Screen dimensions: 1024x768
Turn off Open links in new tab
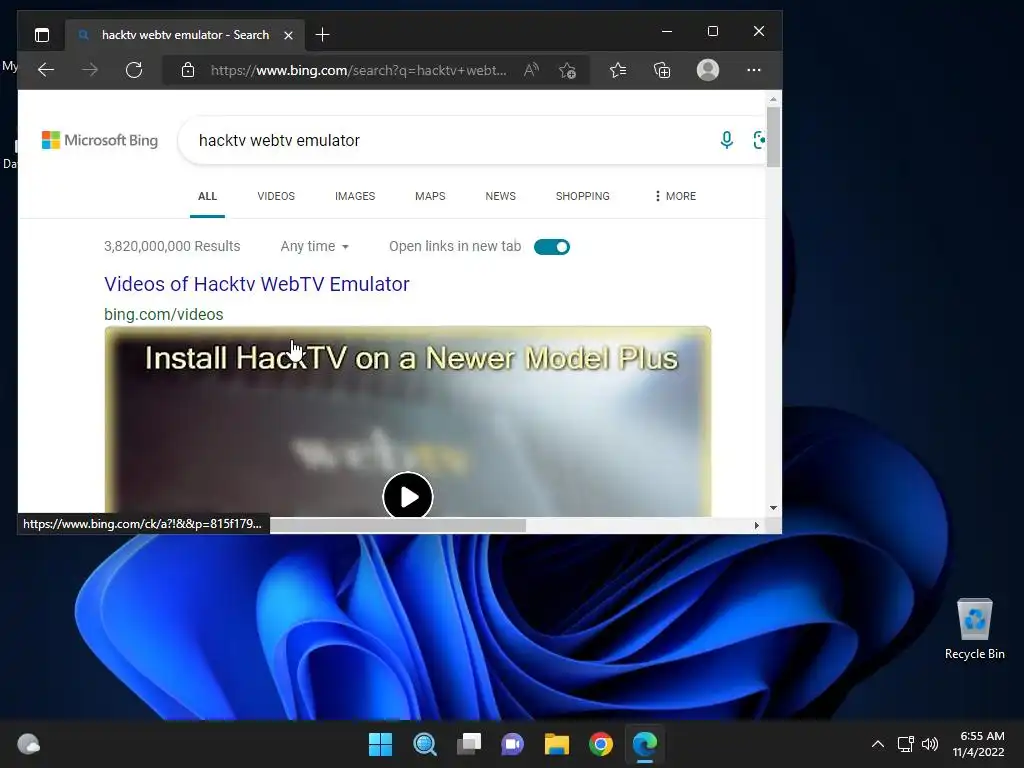[x=552, y=247]
